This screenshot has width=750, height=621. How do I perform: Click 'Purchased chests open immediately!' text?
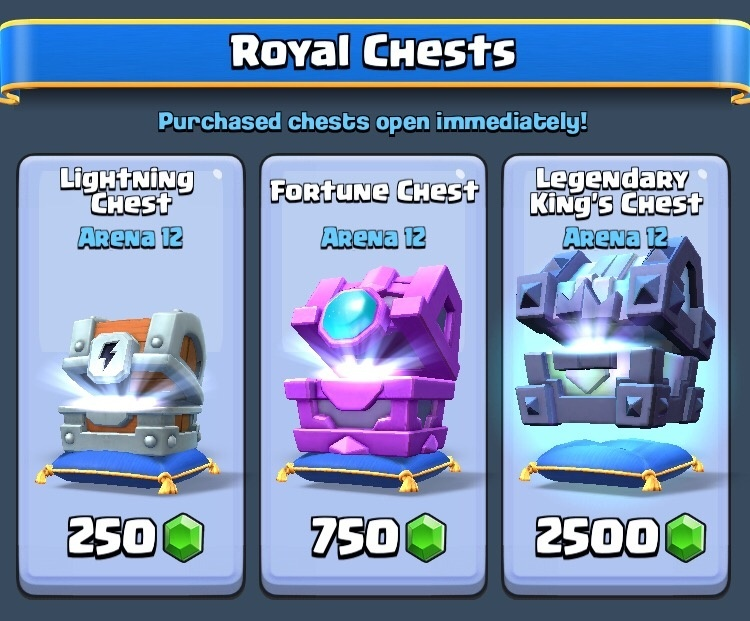tap(373, 122)
